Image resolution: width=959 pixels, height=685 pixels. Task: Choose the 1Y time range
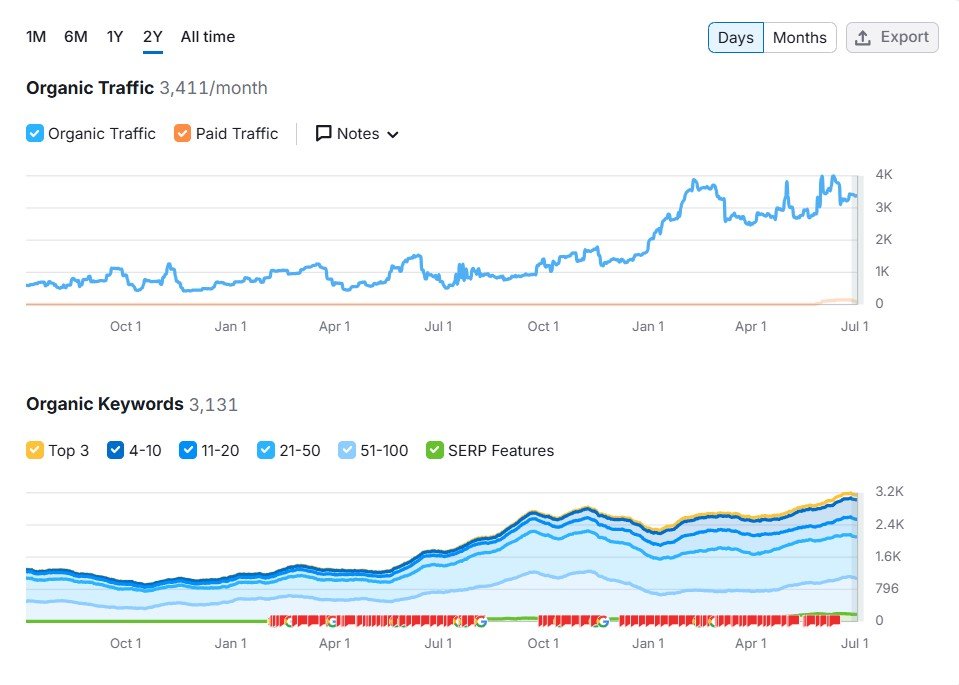pyautogui.click(x=115, y=37)
